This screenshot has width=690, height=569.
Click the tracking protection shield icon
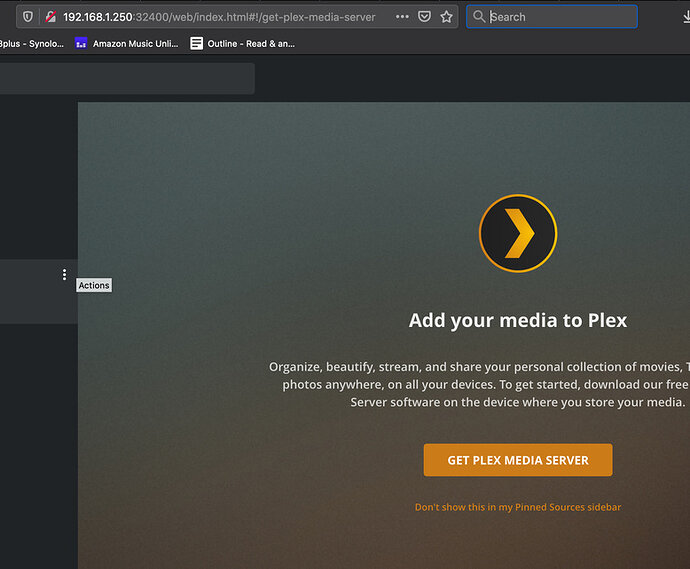[x=28, y=17]
